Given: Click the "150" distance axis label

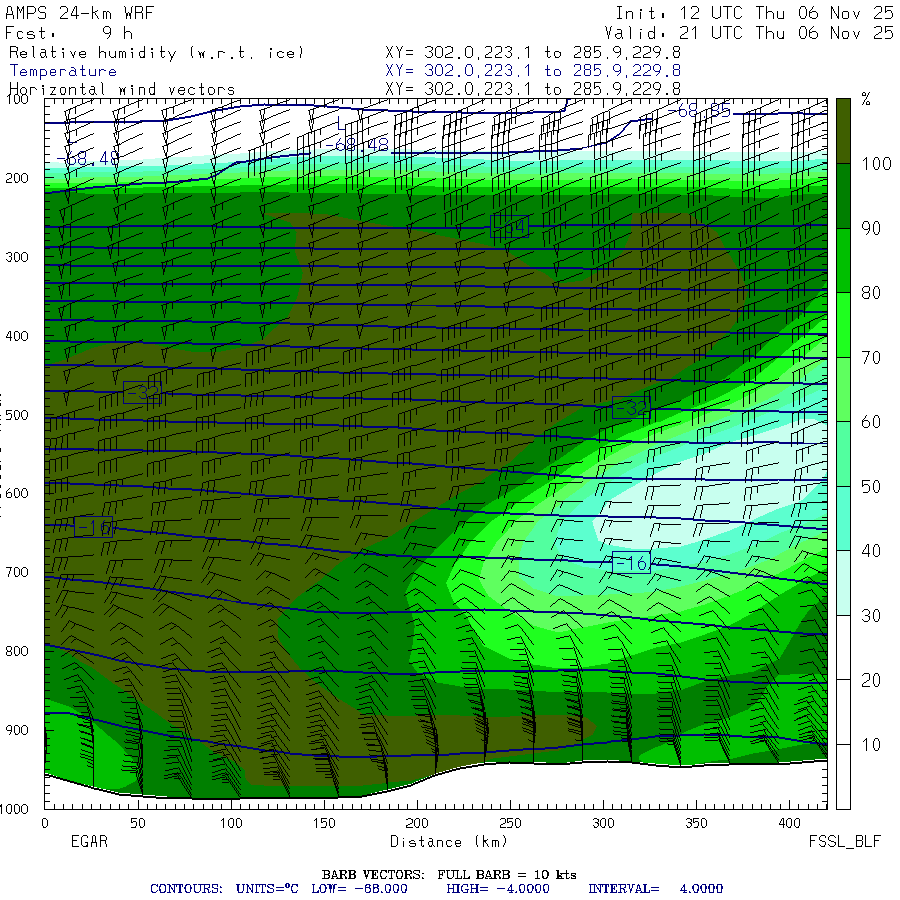Looking at the screenshot, I should point(324,823).
